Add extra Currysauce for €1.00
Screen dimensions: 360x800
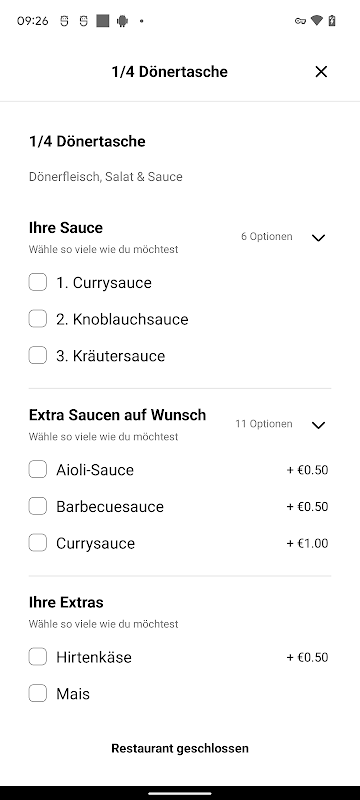pyautogui.click(x=38, y=543)
